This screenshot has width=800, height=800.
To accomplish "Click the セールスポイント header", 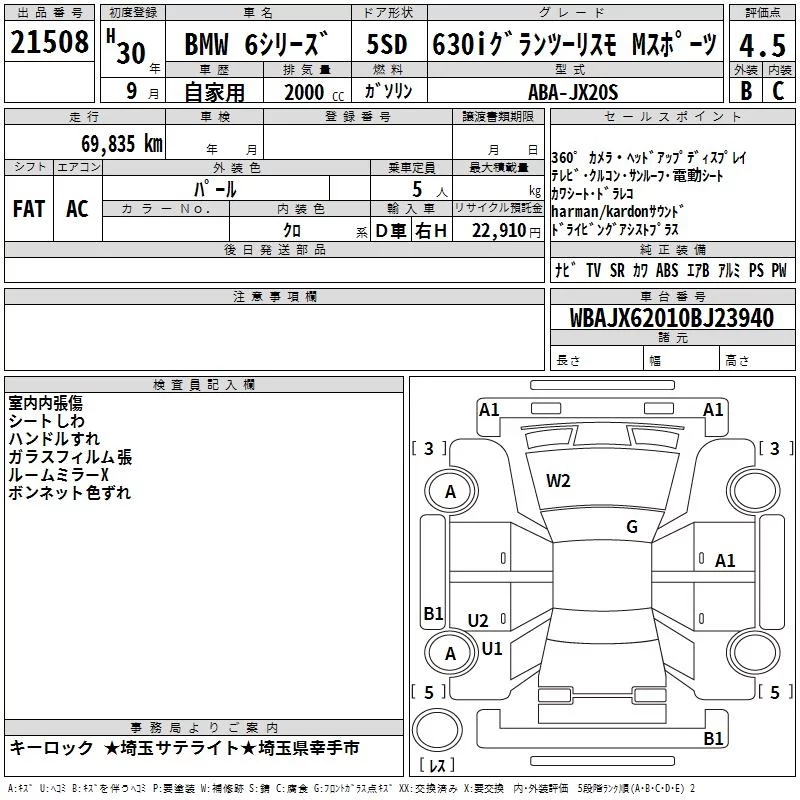I will (672, 116).
